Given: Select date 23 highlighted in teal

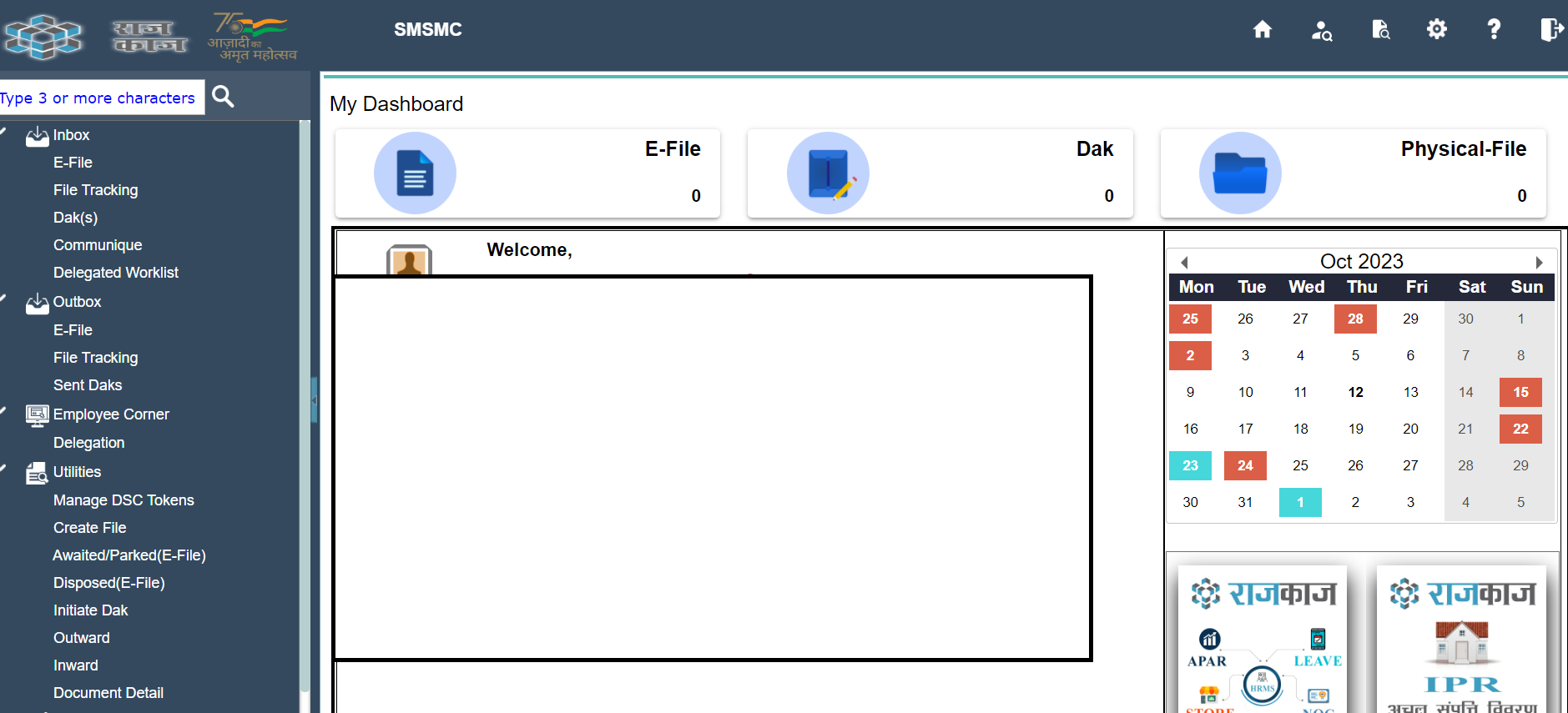Looking at the screenshot, I should point(1190,465).
